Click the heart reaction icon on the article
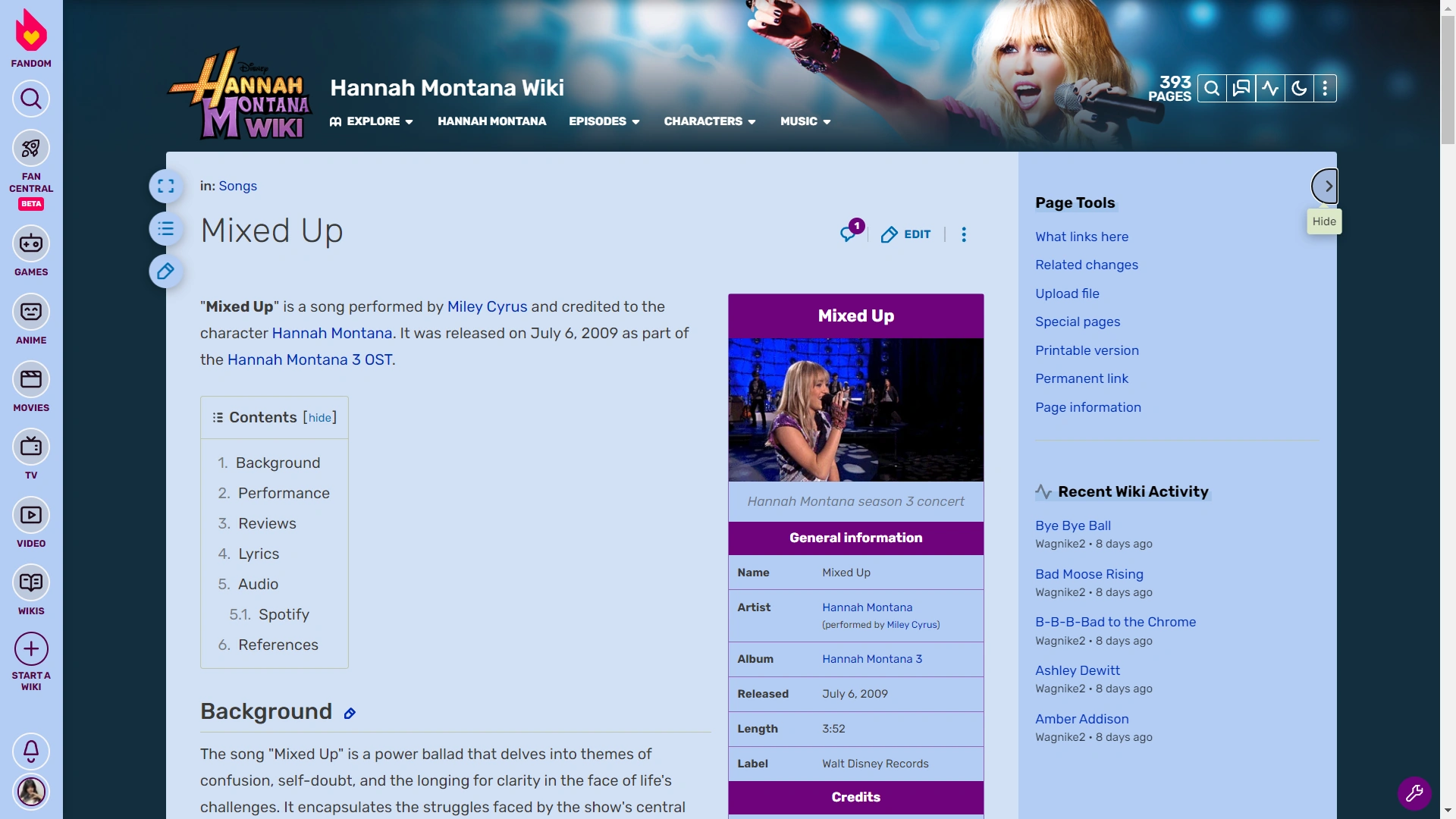Image resolution: width=1456 pixels, height=819 pixels. click(x=849, y=234)
